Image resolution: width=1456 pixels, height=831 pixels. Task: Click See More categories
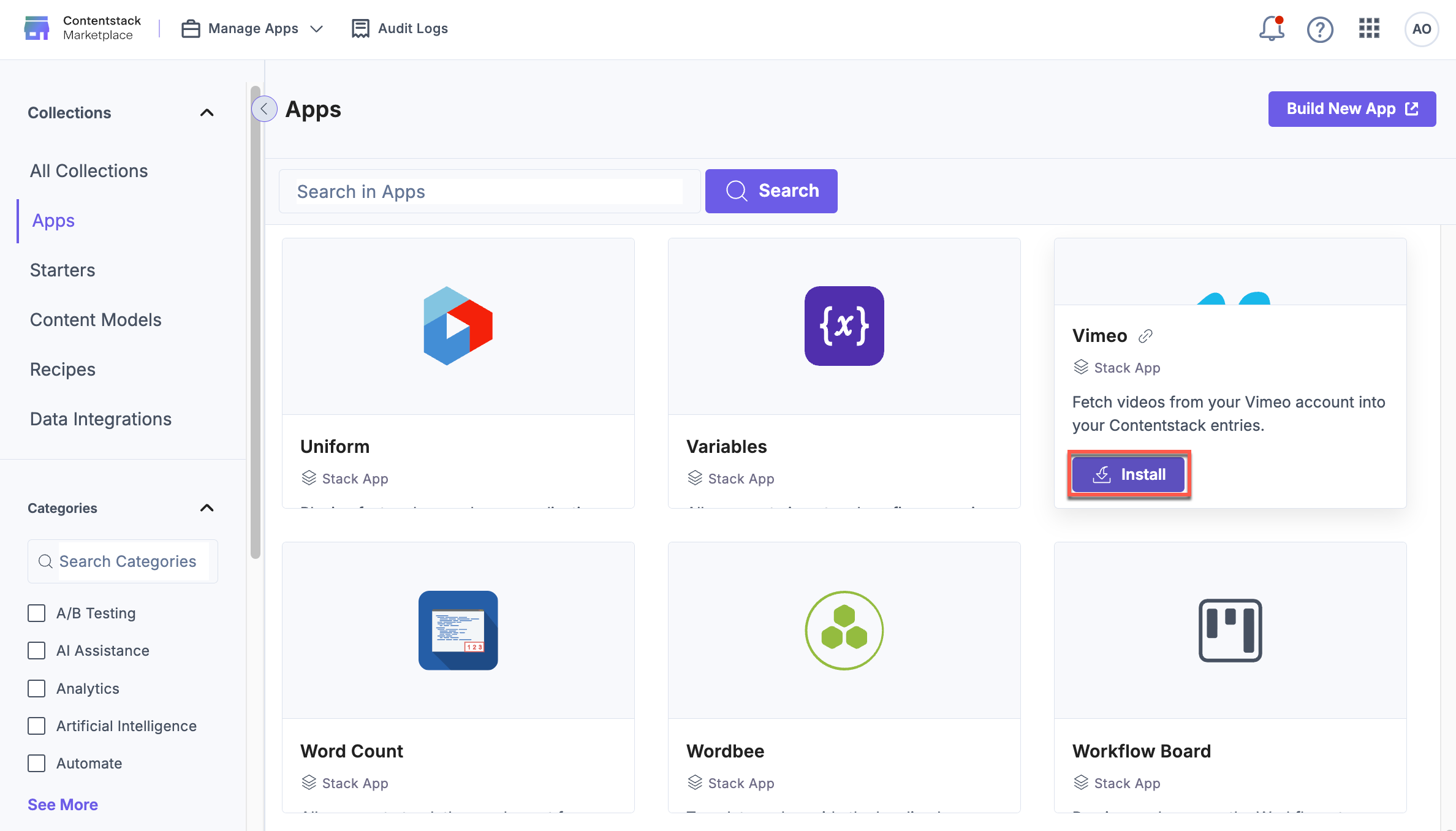63,805
